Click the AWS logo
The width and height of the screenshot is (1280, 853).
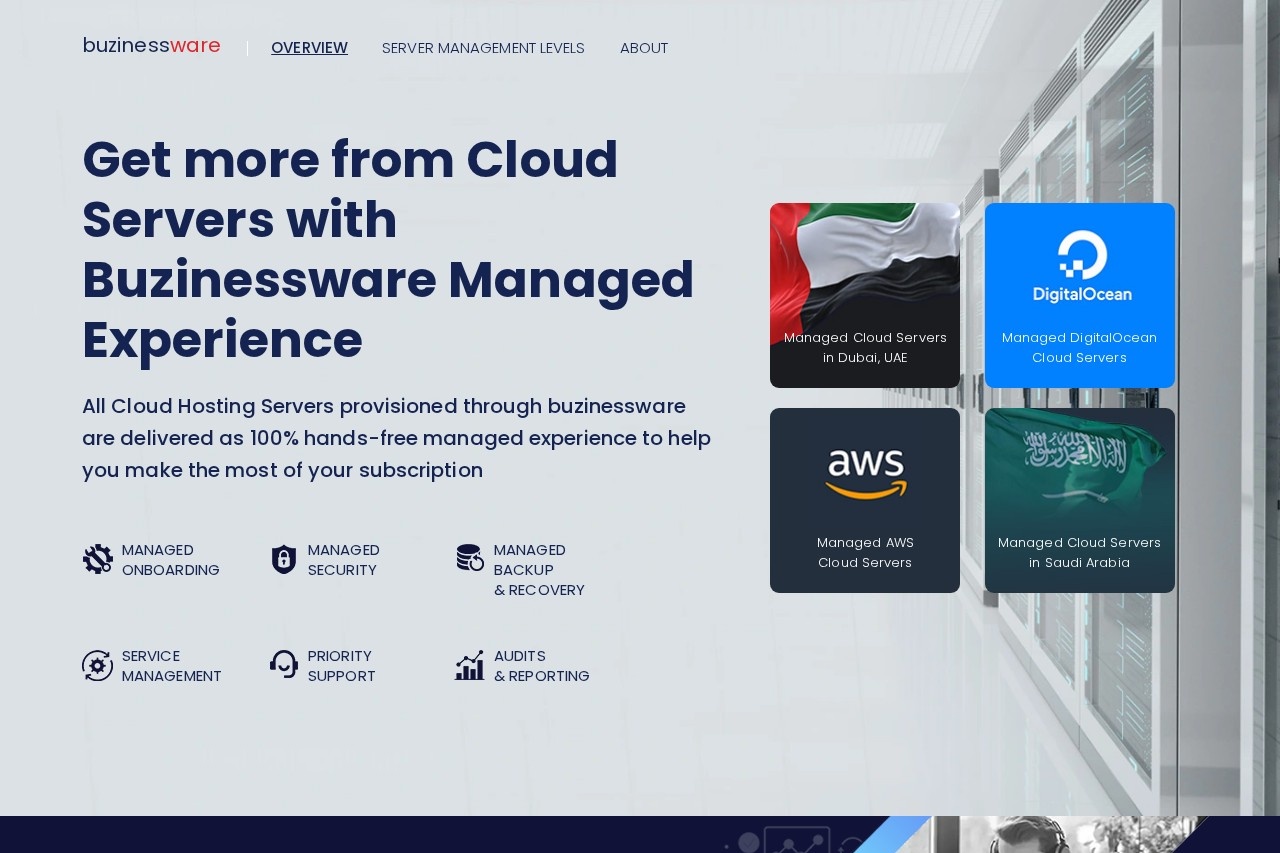[865, 474]
